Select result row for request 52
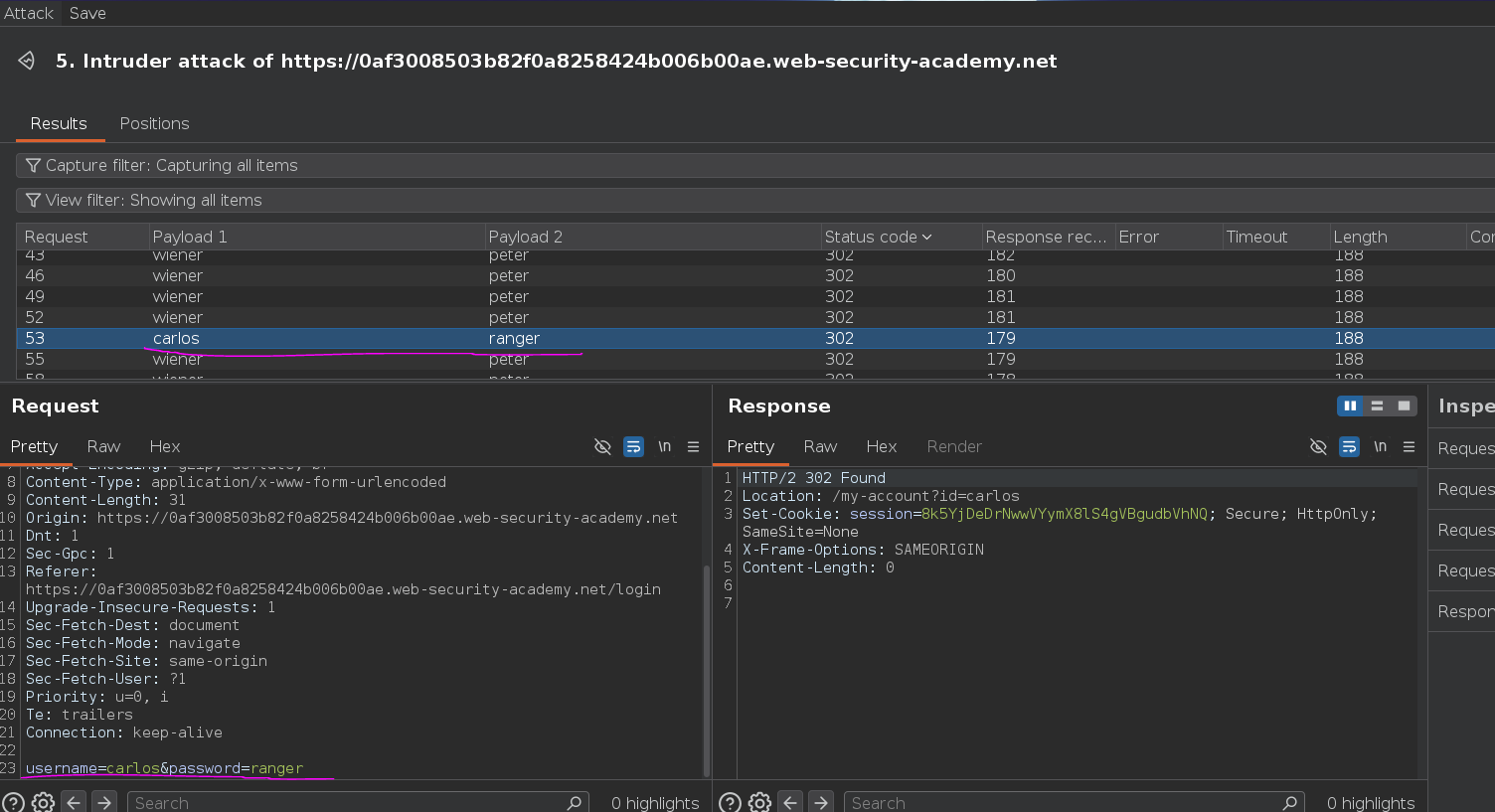1495x812 pixels. (755, 317)
